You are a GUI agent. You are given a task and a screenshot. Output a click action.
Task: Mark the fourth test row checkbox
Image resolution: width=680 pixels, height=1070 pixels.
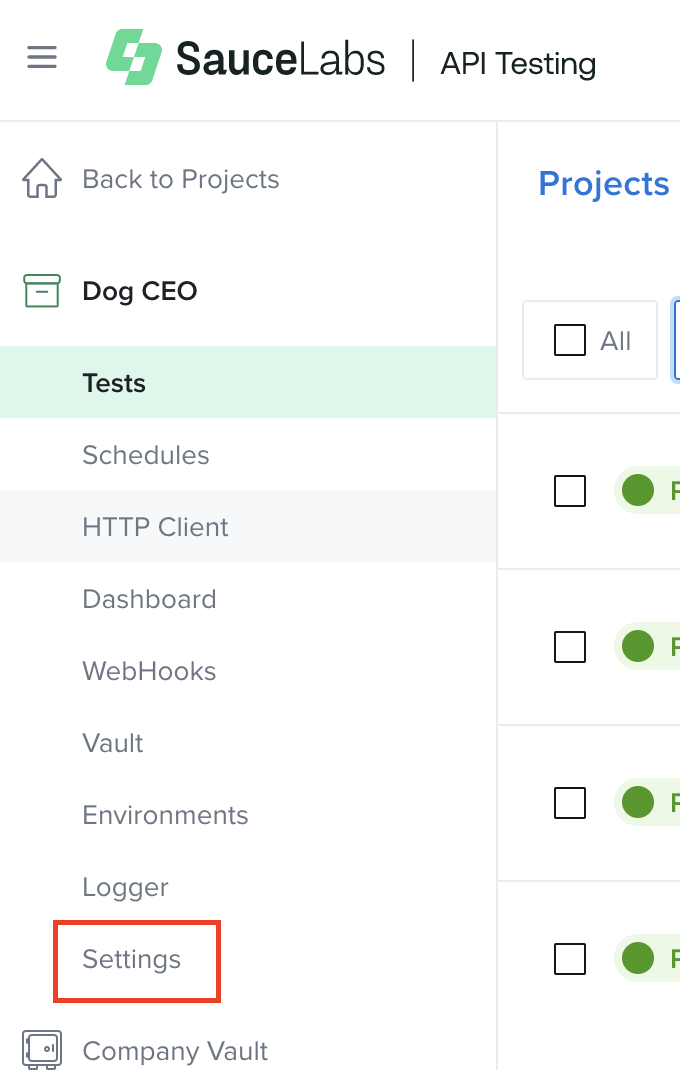[570, 959]
